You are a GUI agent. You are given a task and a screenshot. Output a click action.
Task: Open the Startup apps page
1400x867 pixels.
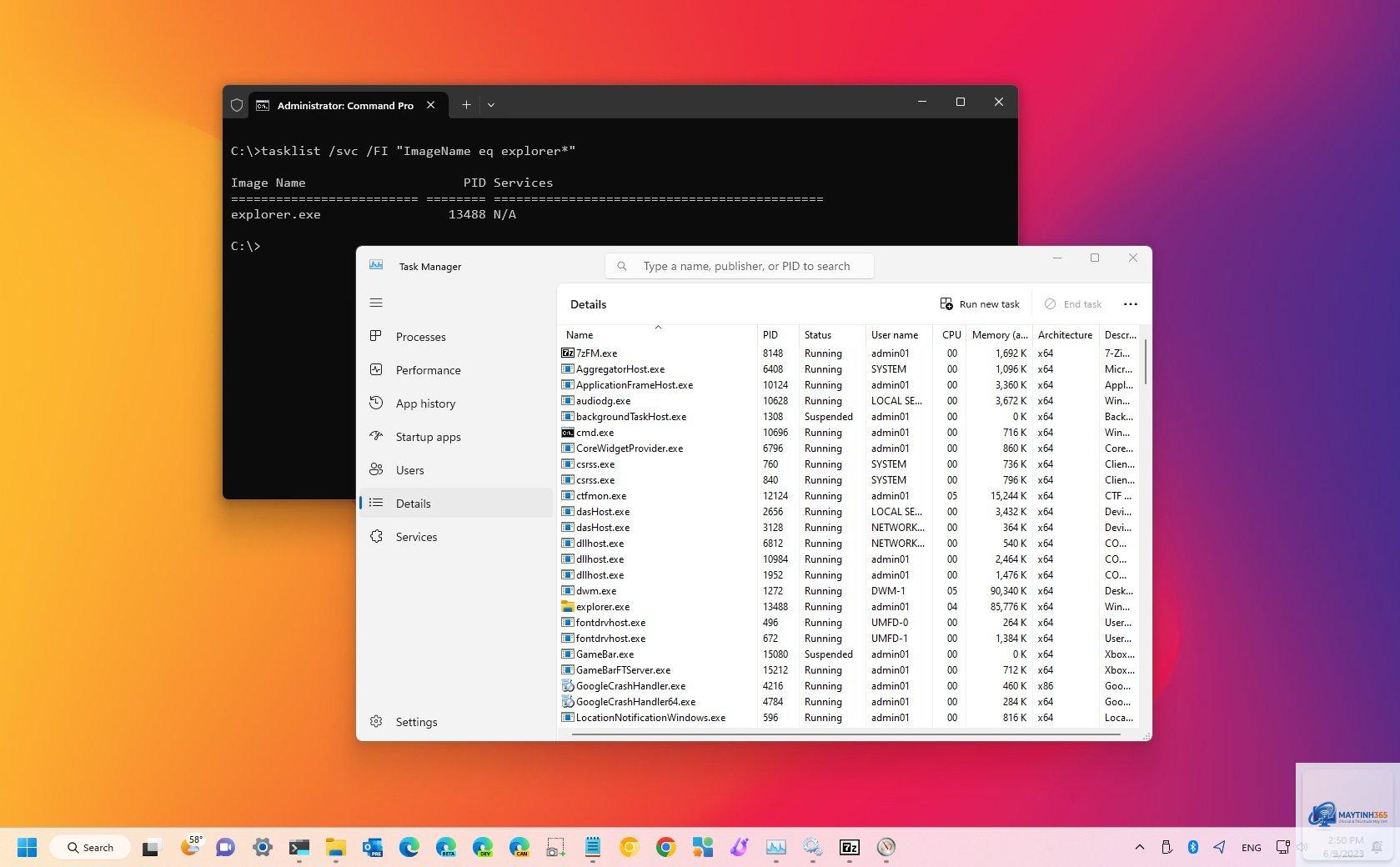click(x=455, y=437)
